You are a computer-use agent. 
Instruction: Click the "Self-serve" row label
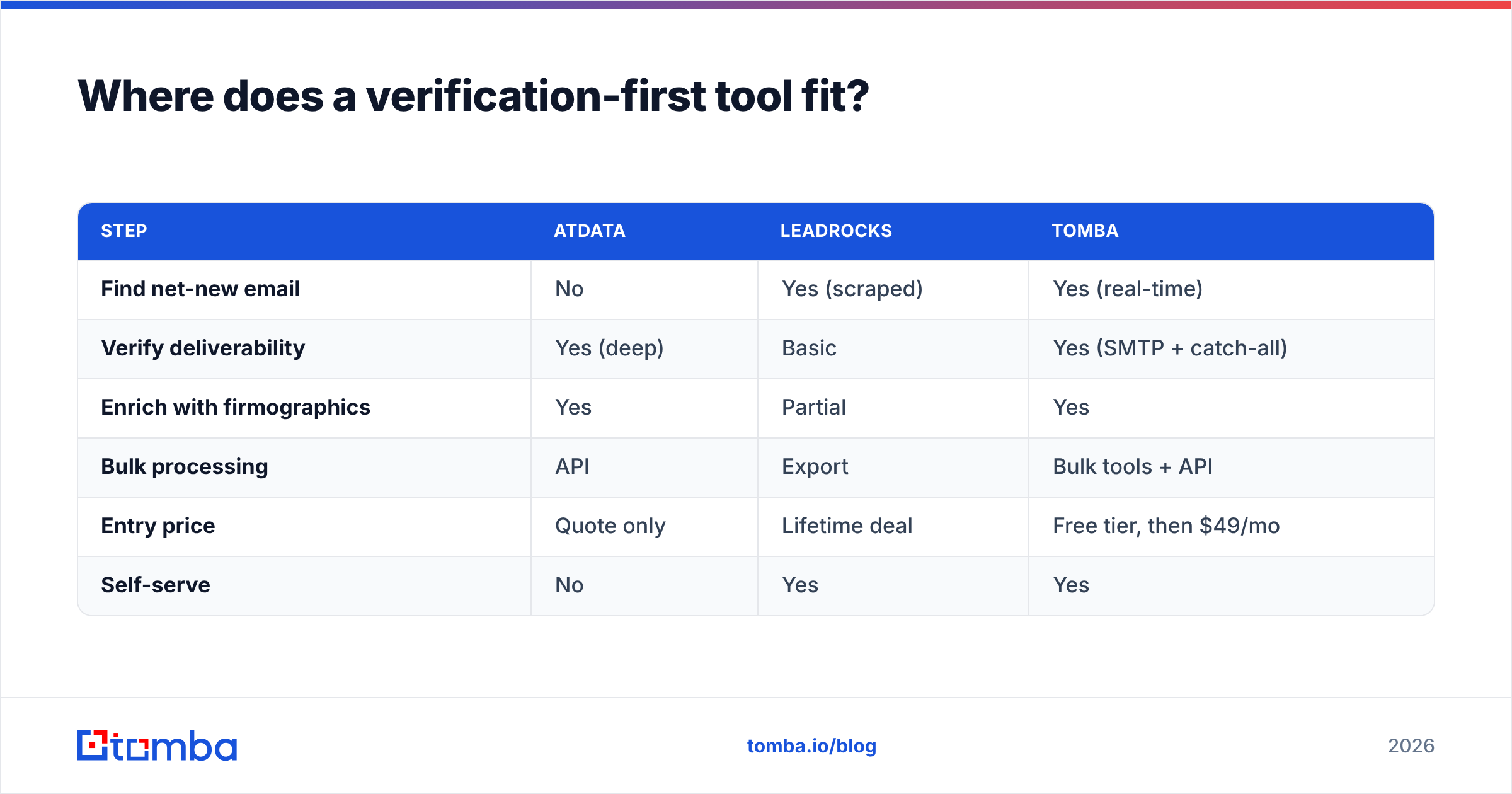point(156,585)
